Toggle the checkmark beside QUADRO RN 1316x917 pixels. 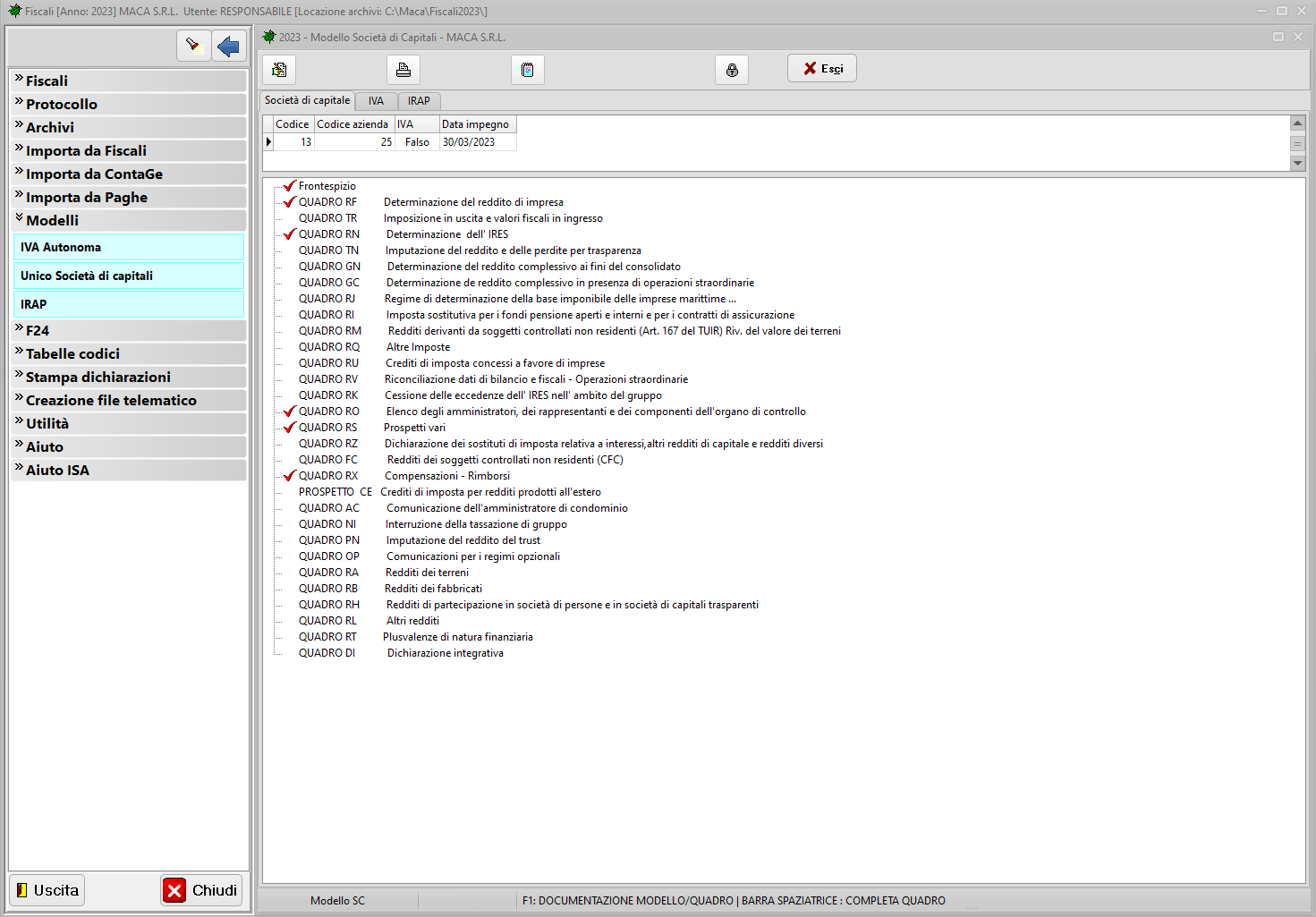click(x=289, y=234)
